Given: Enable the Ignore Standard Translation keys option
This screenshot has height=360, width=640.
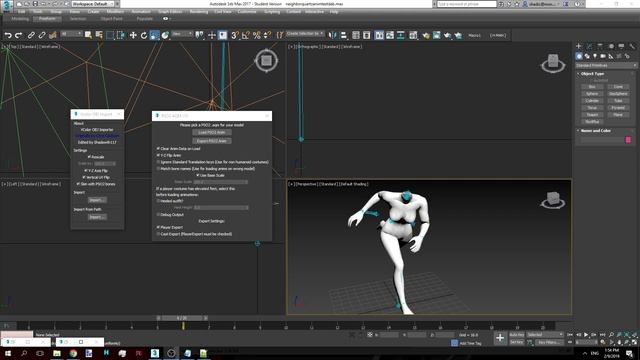Looking at the screenshot, I should click(x=158, y=162).
